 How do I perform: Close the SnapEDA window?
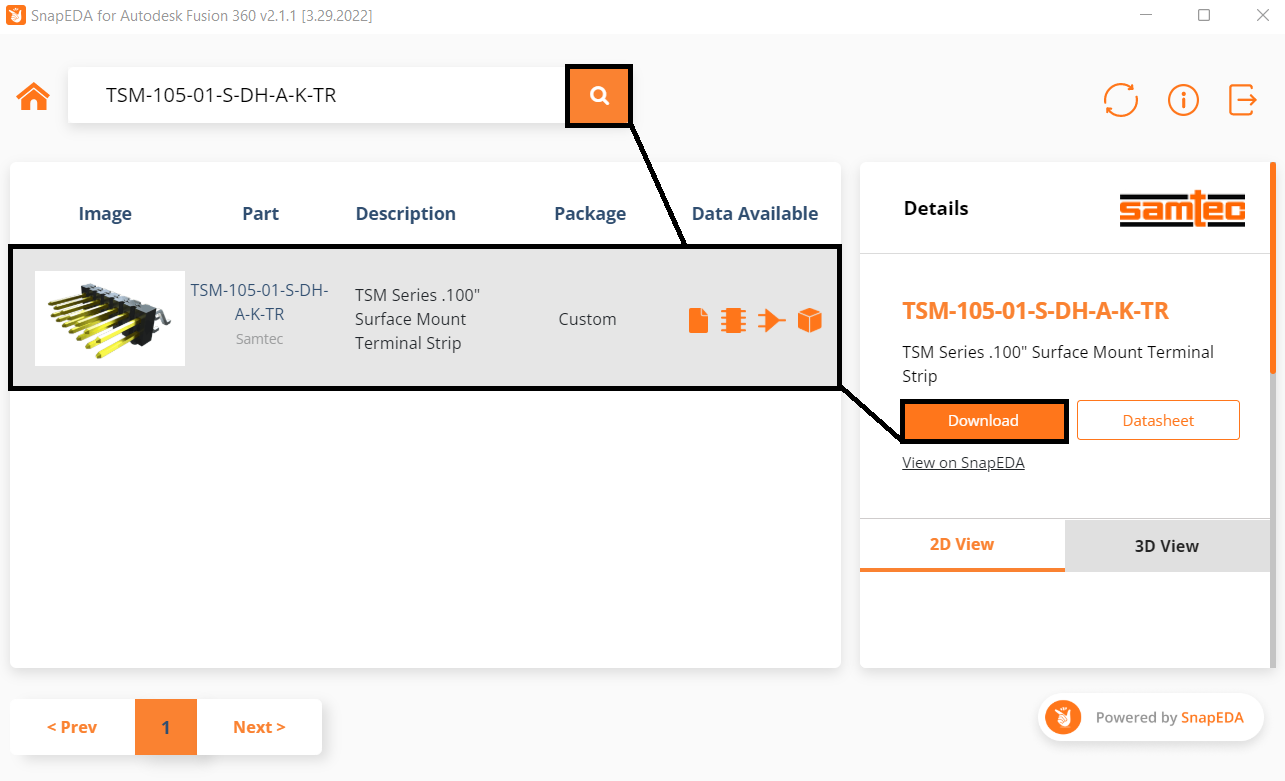(x=1263, y=15)
